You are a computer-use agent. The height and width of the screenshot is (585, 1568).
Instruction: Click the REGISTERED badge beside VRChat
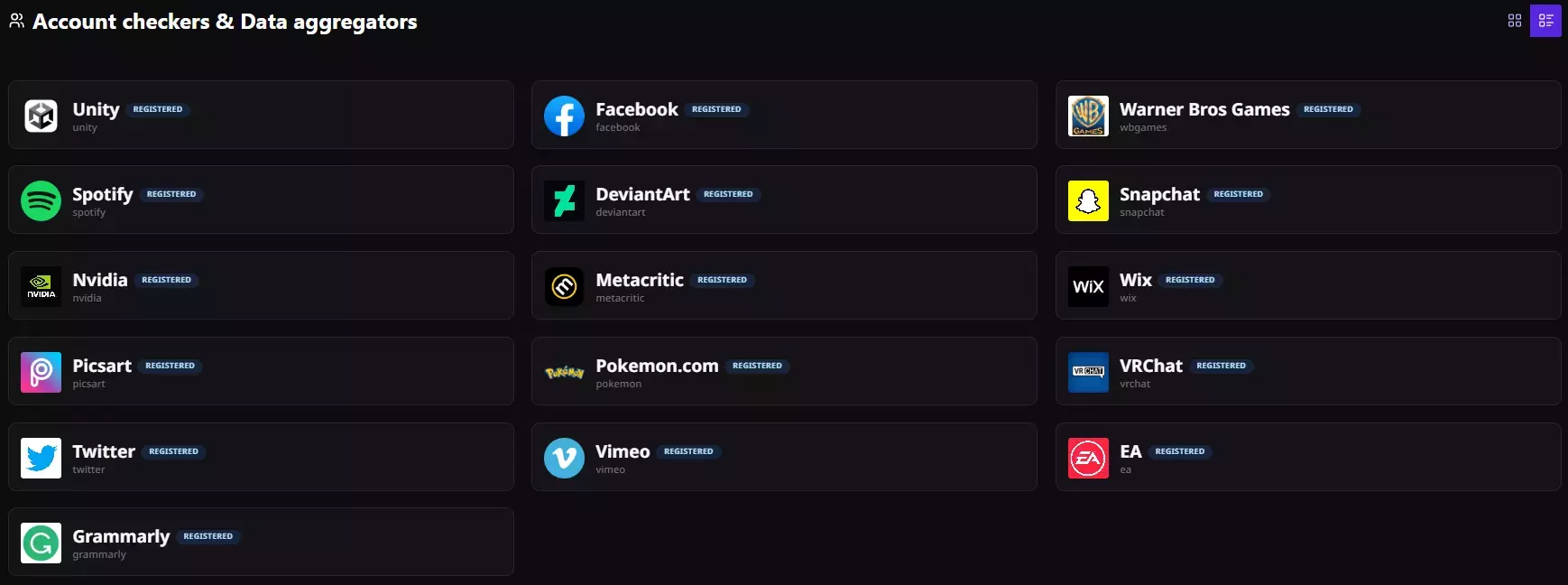(x=1221, y=366)
